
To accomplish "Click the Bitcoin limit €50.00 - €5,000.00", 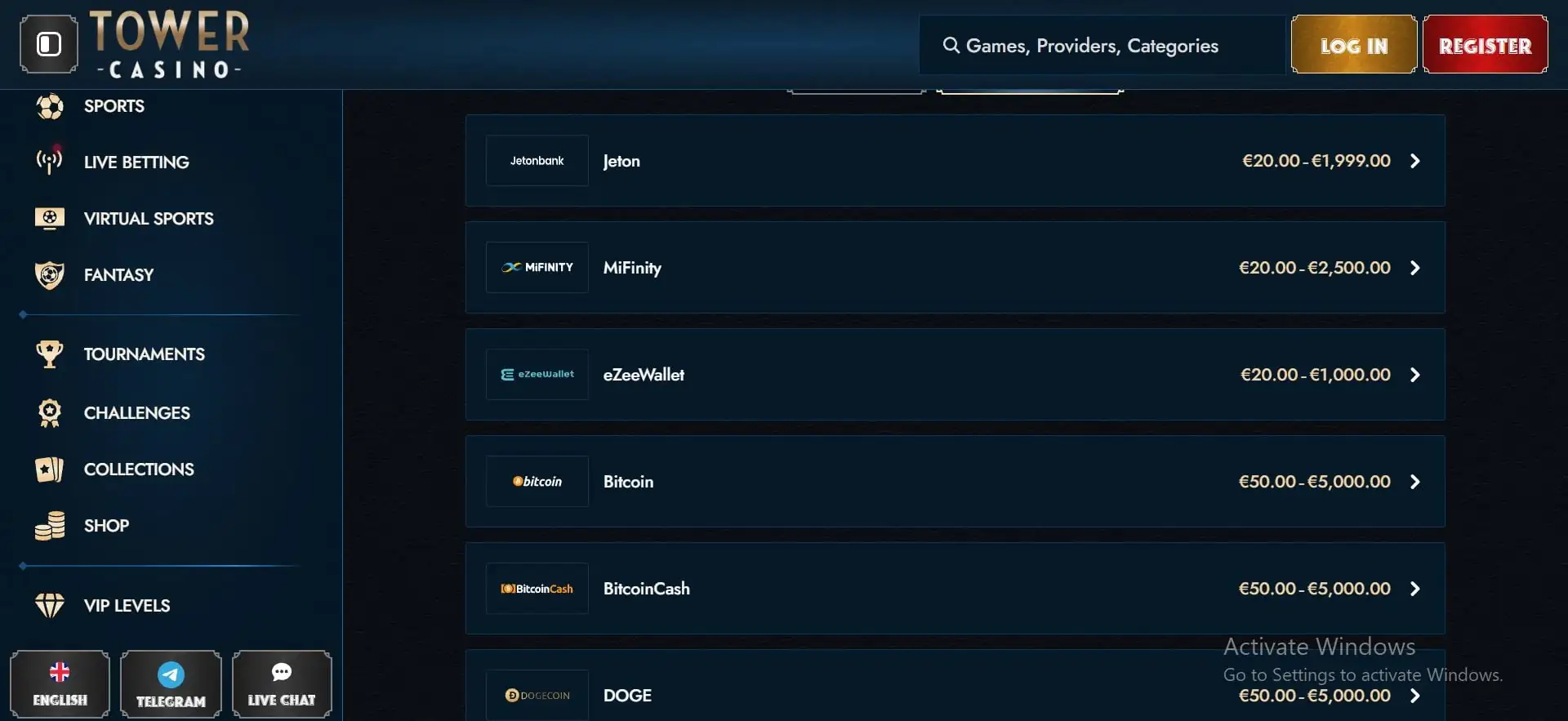I will pos(1315,482).
